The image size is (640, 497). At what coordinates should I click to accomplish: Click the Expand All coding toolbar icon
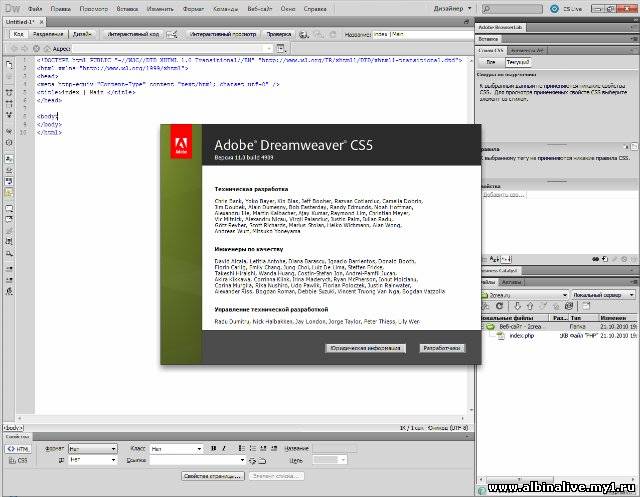click(9, 115)
